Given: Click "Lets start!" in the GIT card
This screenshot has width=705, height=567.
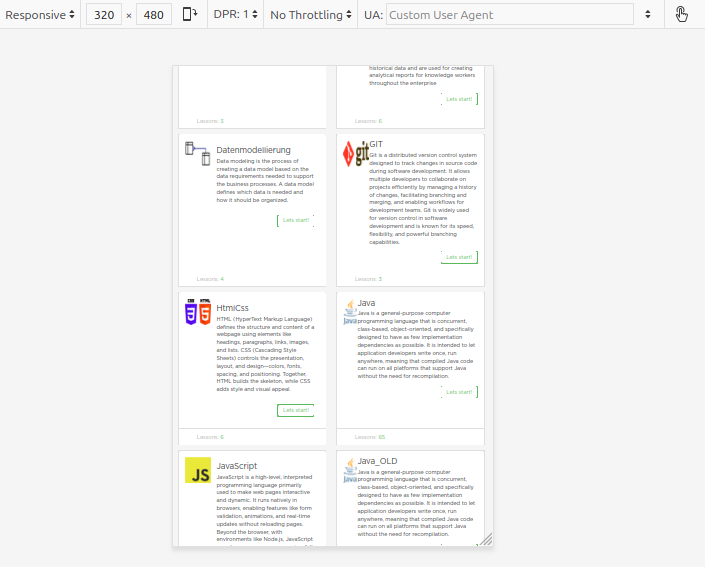Looking at the screenshot, I should (x=459, y=257).
